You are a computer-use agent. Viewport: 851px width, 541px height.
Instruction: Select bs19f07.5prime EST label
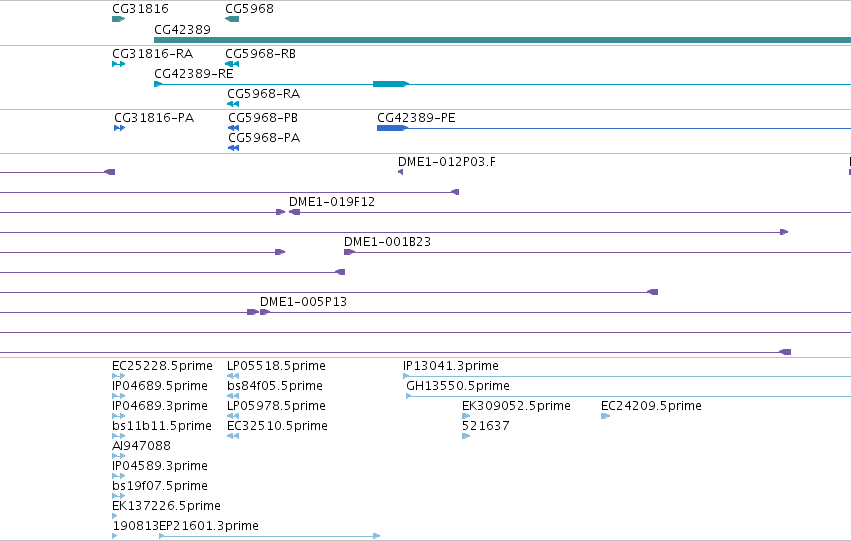[x=160, y=486]
